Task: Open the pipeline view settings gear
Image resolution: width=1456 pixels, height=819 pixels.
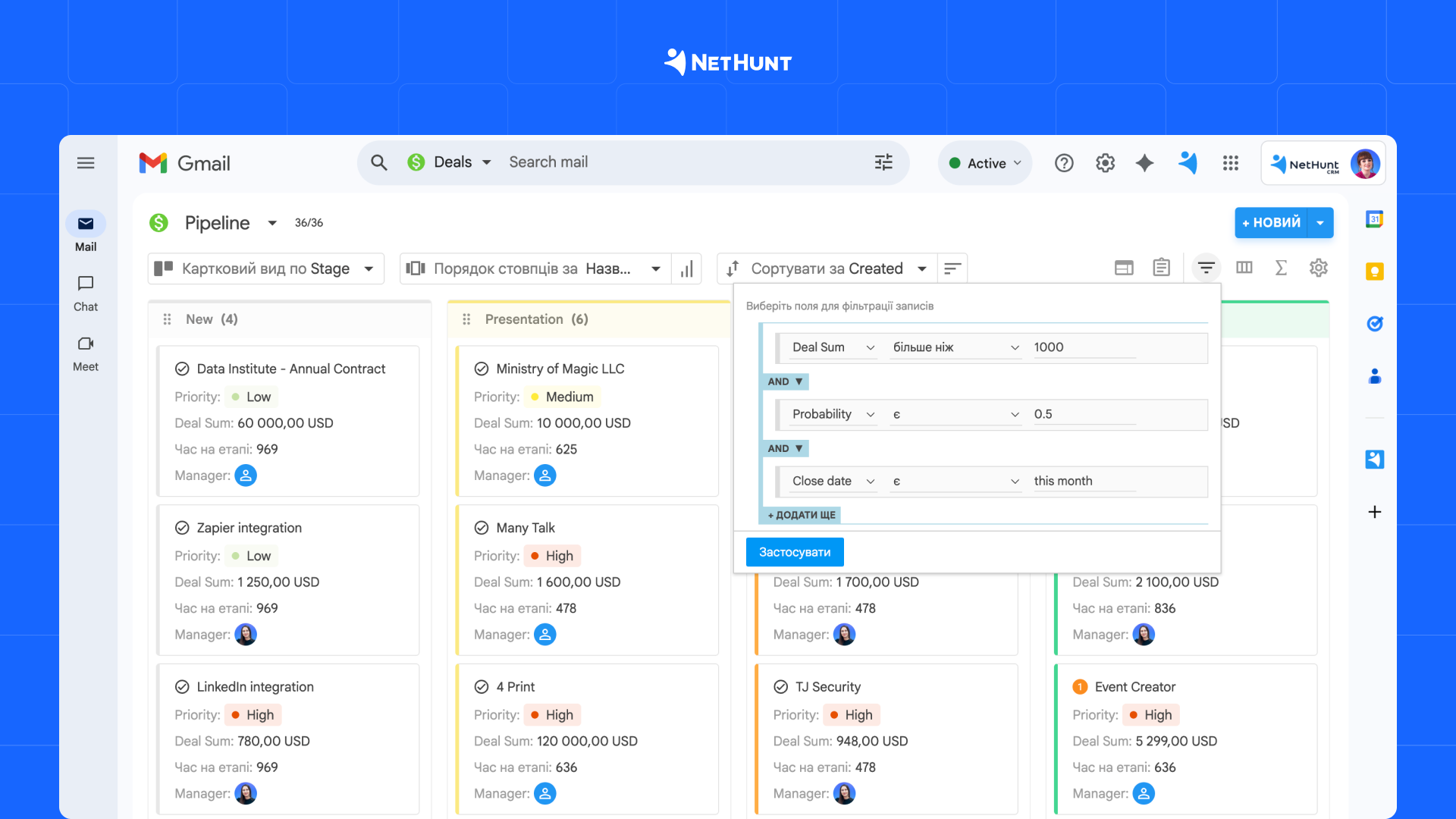Action: pos(1319,268)
